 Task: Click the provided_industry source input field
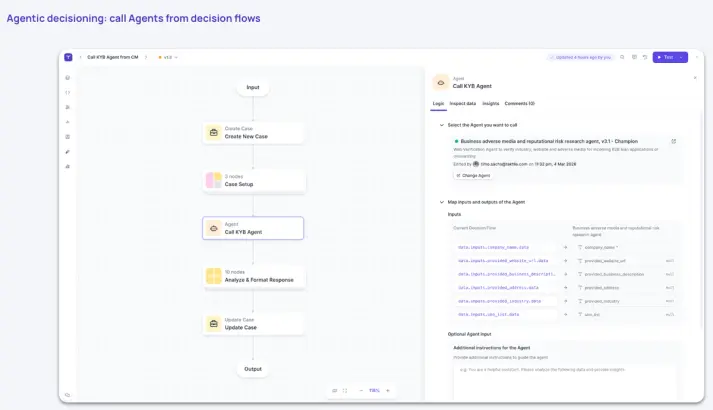(x=506, y=301)
